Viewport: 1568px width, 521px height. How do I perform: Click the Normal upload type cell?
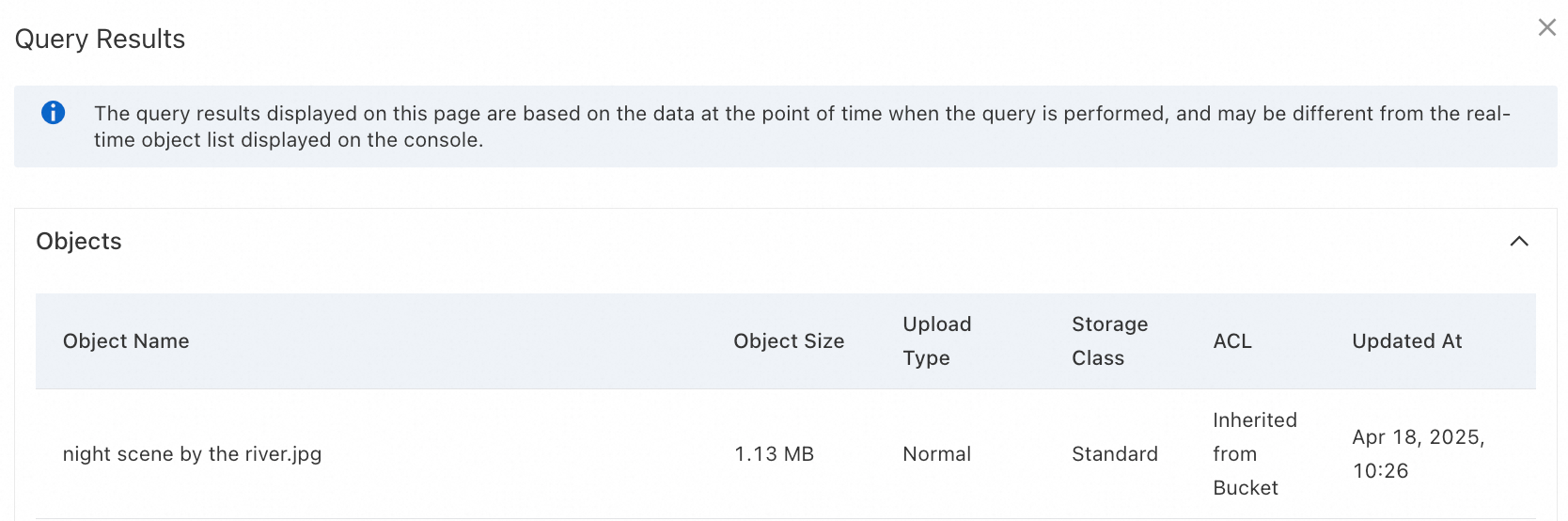click(x=936, y=454)
